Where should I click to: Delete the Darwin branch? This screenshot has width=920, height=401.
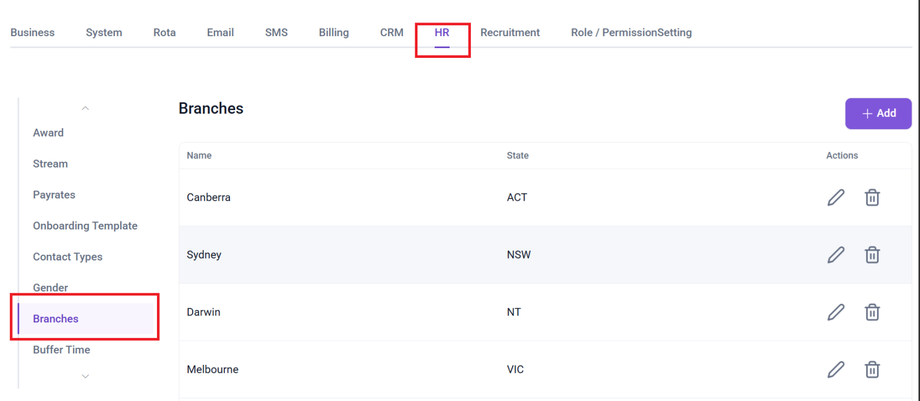coord(872,312)
